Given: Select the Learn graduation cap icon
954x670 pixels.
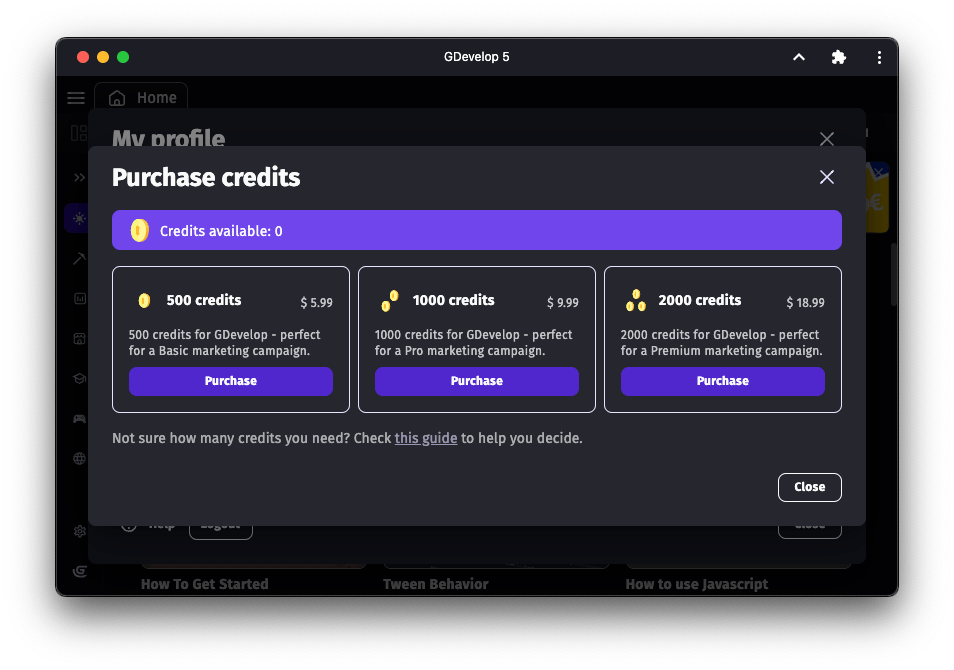Looking at the screenshot, I should (79, 378).
